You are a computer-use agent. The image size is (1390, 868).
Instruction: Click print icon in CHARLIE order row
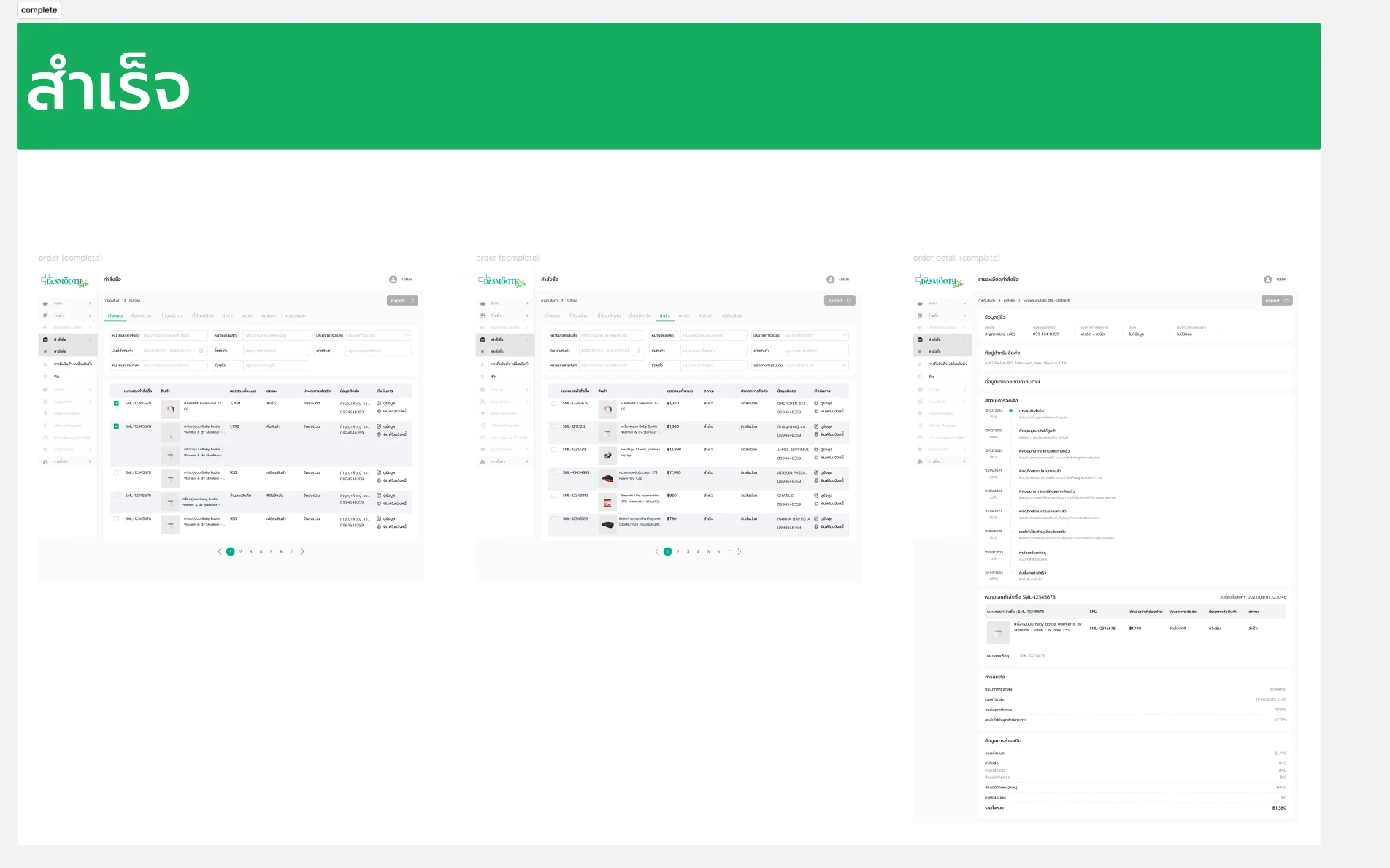816,504
